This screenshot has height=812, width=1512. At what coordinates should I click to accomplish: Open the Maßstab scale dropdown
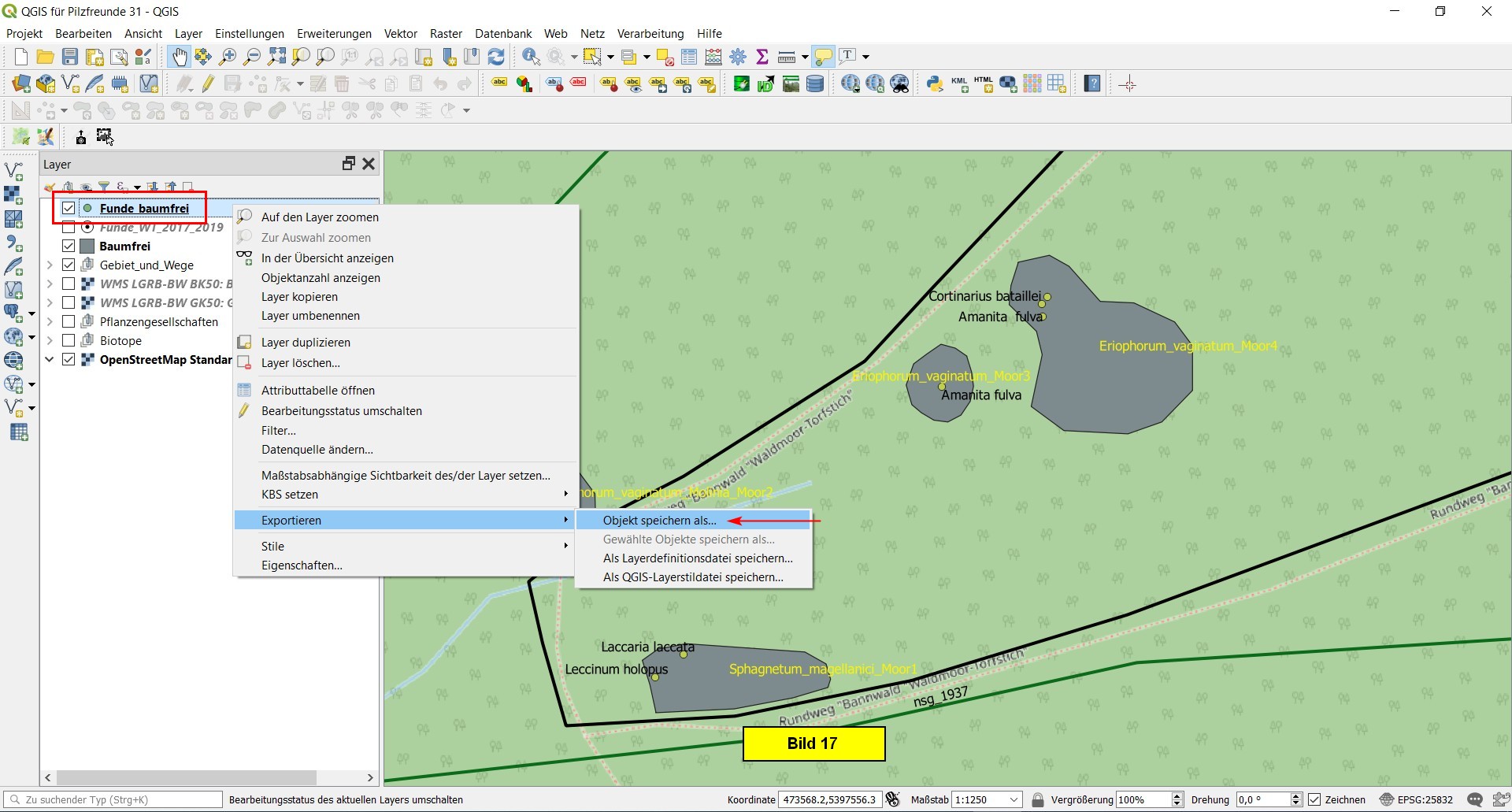point(1014,799)
